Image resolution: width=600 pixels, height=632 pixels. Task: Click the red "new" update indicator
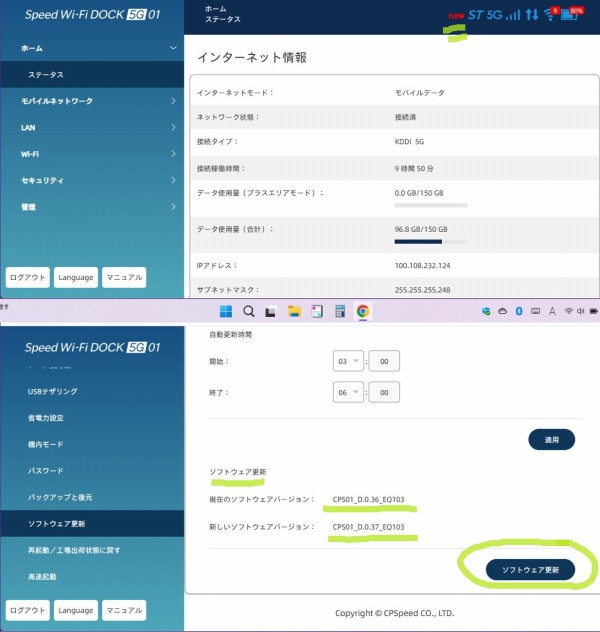pyautogui.click(x=456, y=16)
